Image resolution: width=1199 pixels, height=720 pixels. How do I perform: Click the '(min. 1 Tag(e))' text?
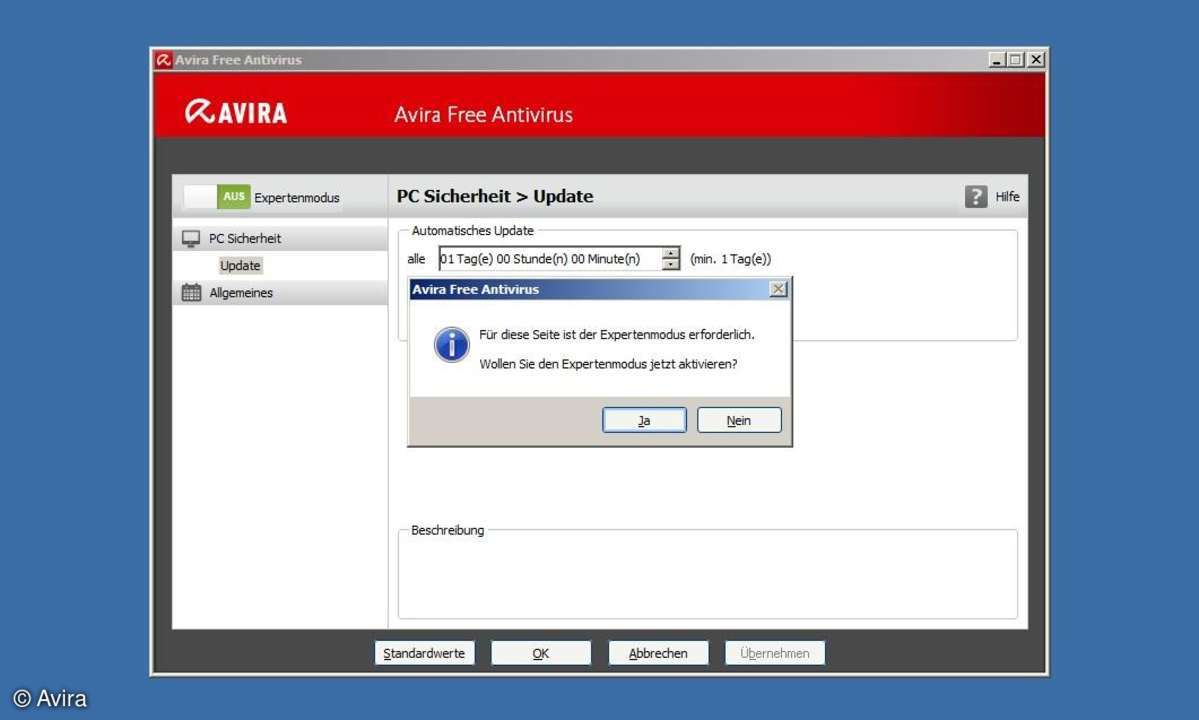730,258
